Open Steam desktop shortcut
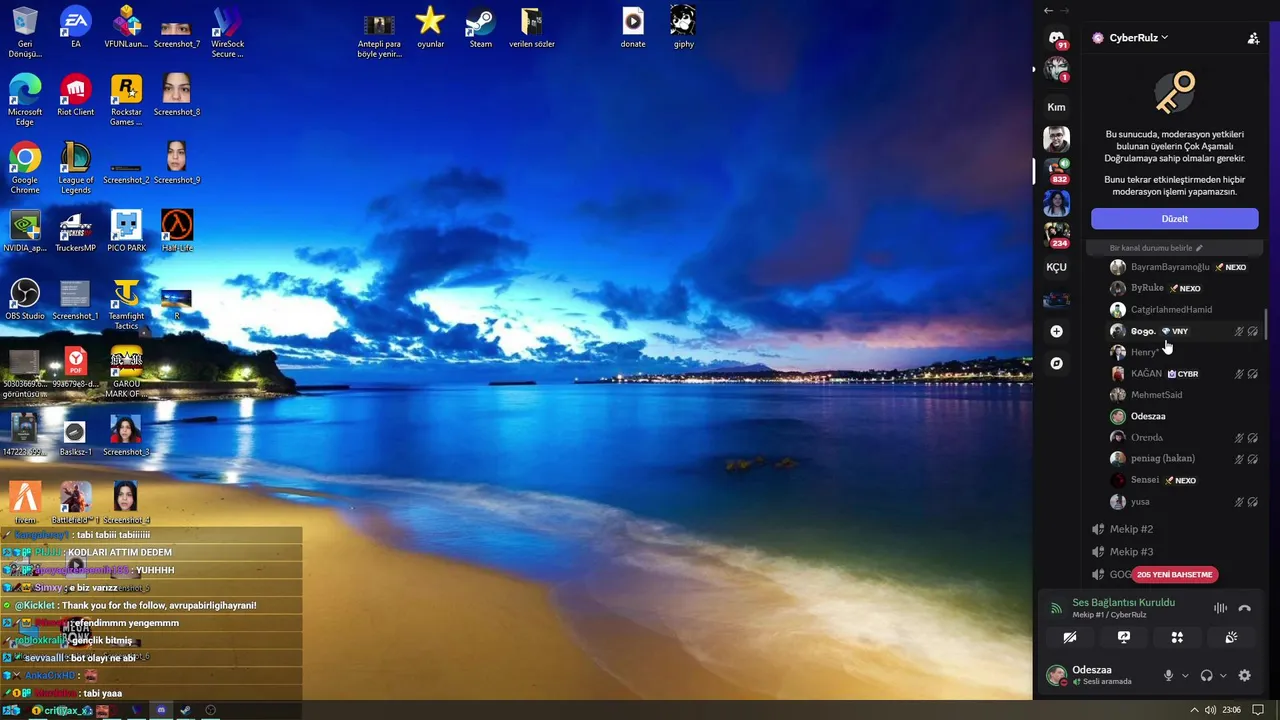The height and width of the screenshot is (720, 1280). click(x=481, y=27)
